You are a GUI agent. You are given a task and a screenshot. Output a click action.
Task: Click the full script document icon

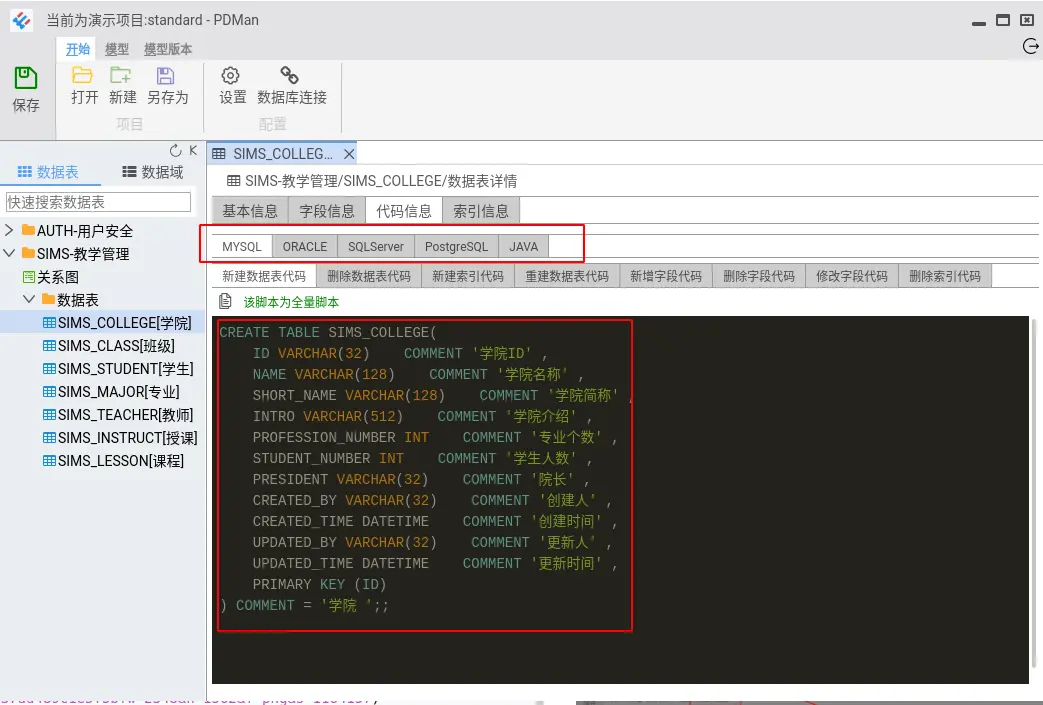coord(225,301)
